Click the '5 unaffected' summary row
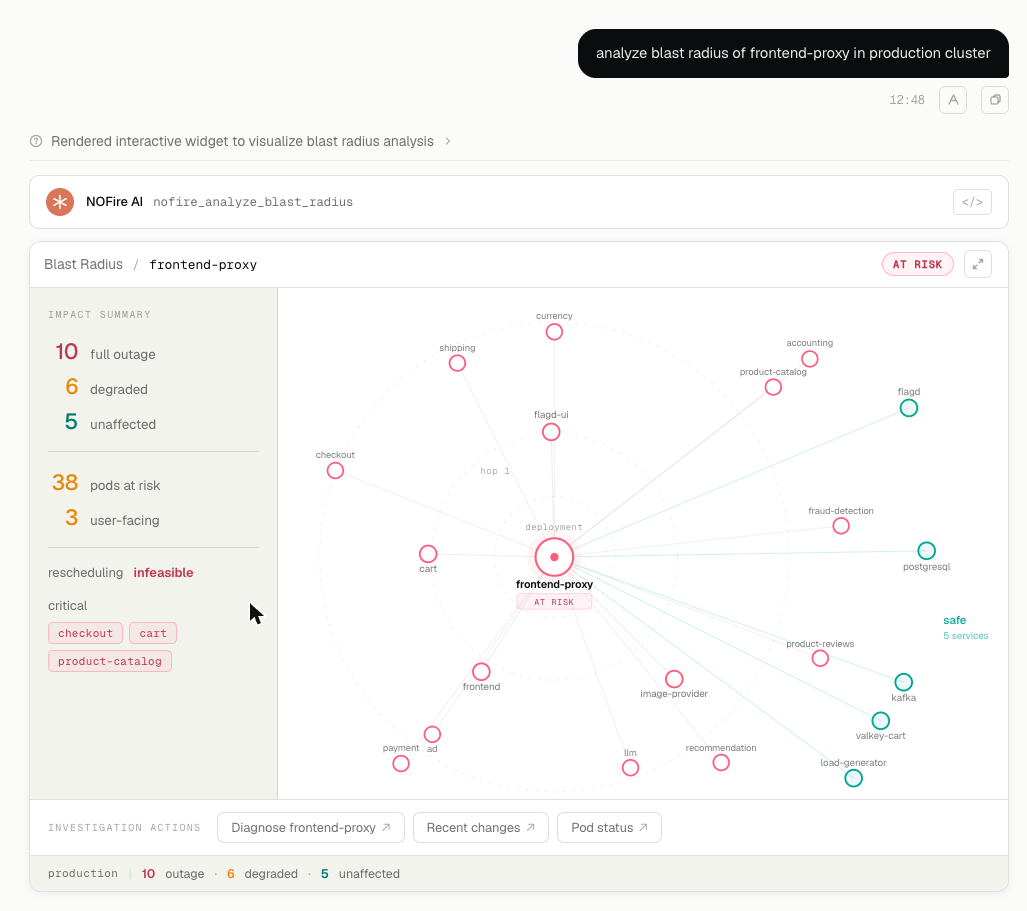Screen dimensions: 1027x911 tap(110, 423)
